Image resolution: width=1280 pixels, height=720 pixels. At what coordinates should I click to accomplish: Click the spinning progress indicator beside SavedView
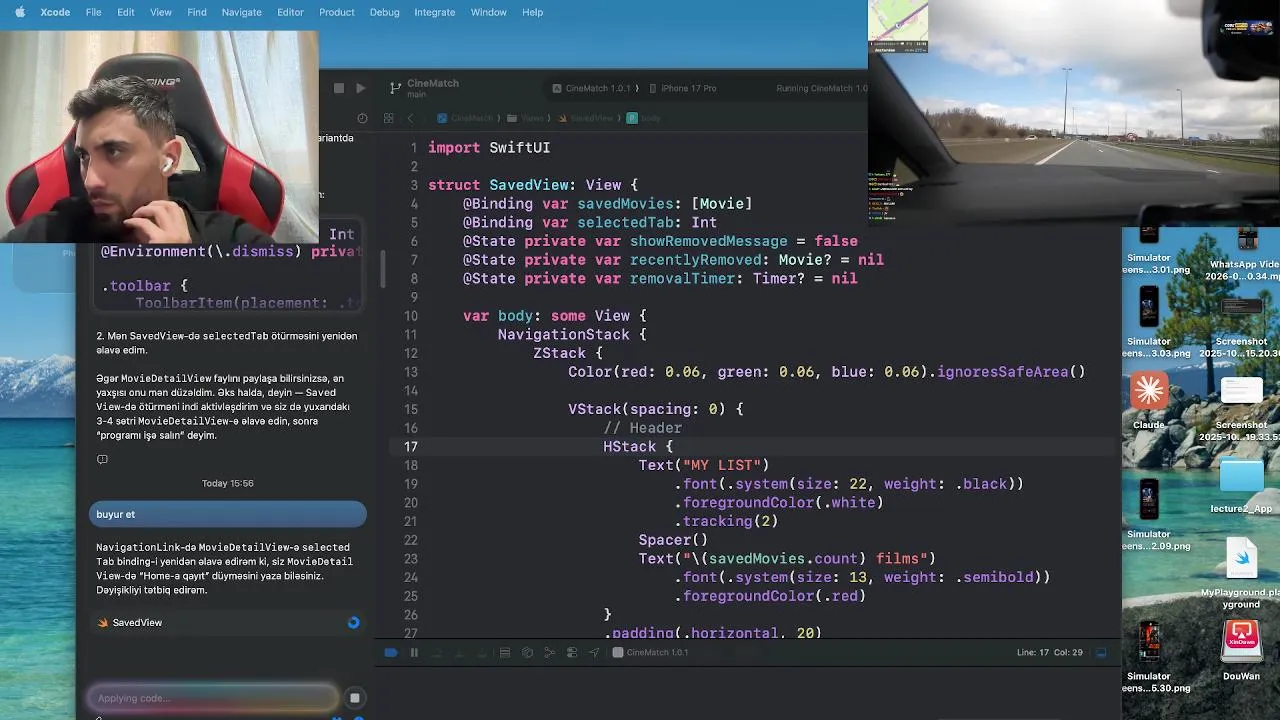point(353,622)
